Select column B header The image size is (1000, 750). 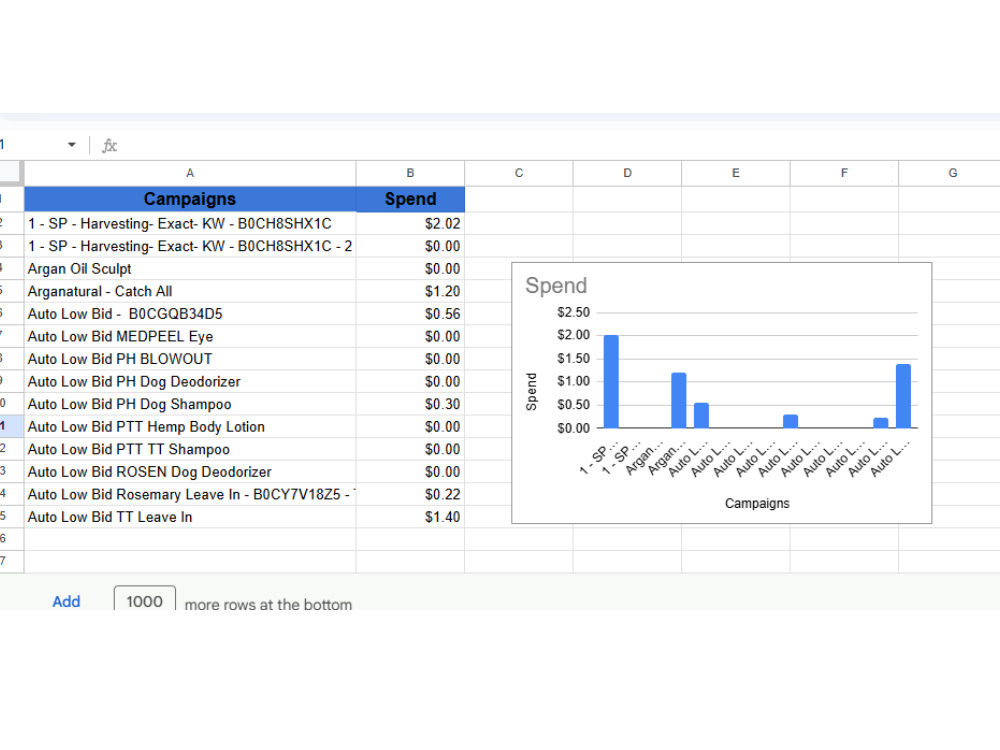click(x=410, y=173)
